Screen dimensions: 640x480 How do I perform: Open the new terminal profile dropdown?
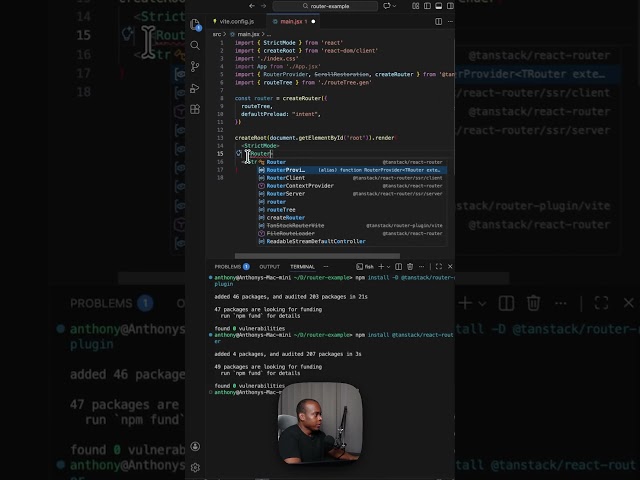coord(388,267)
